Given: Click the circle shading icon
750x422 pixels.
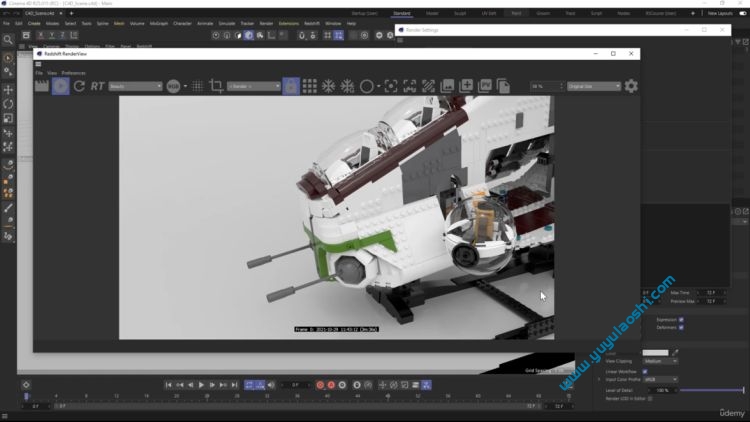Looking at the screenshot, I should click(366, 86).
